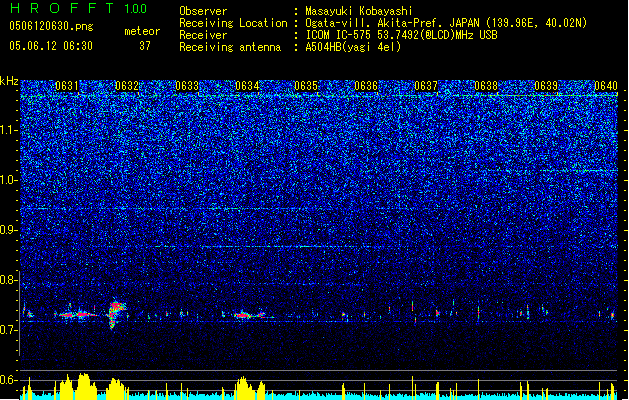The width and height of the screenshot is (629, 400).
Task: Click the 0.7 kHz axis label
Action: tap(8, 330)
